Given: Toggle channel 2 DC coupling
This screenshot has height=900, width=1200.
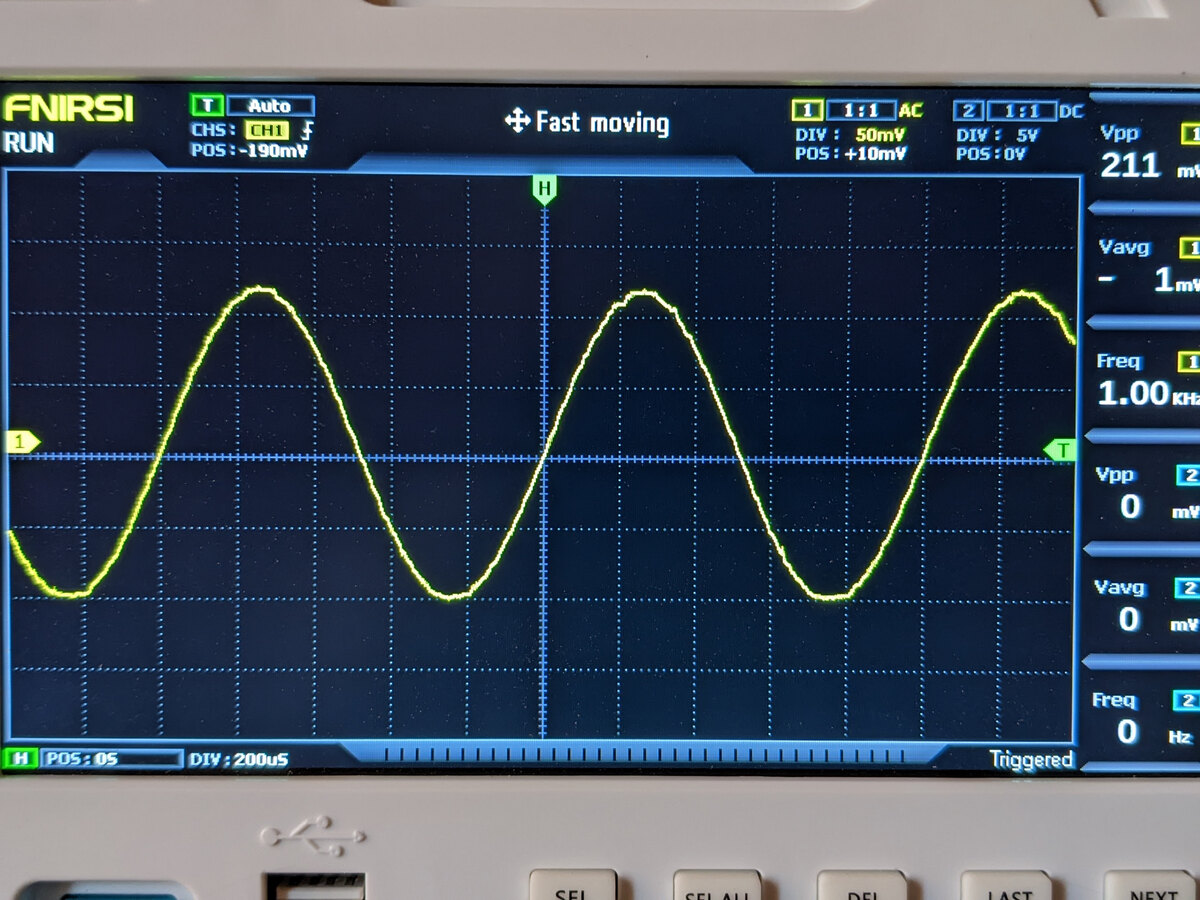Looking at the screenshot, I should (x=1071, y=111).
